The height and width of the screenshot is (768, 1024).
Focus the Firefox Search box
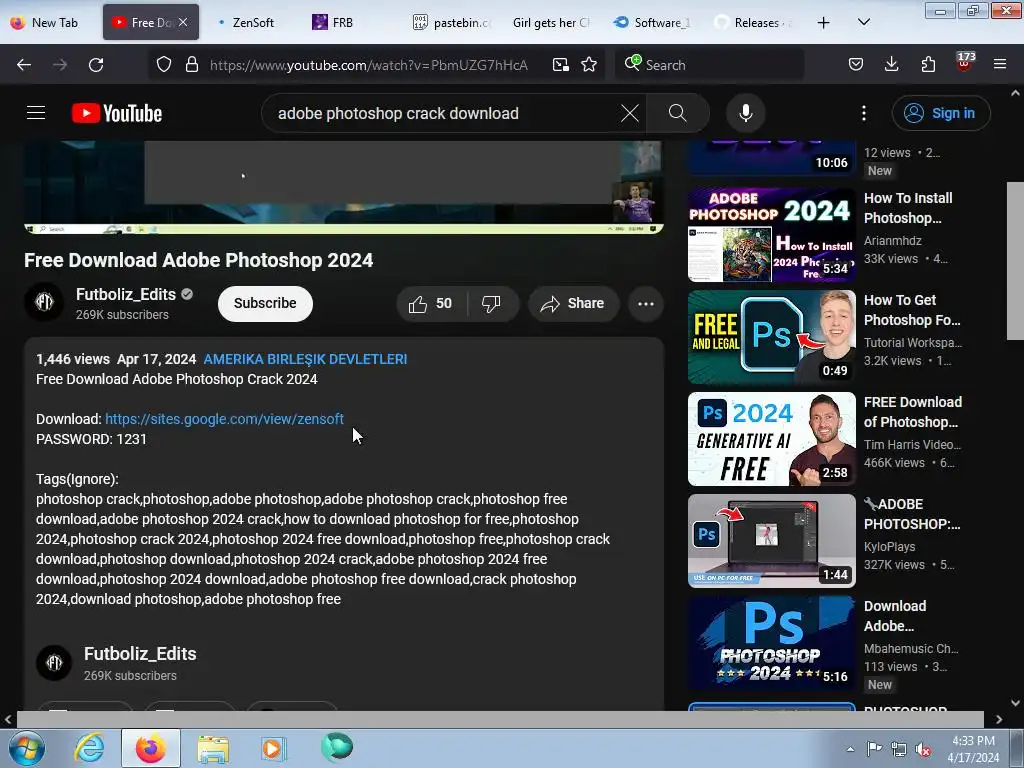tap(711, 65)
